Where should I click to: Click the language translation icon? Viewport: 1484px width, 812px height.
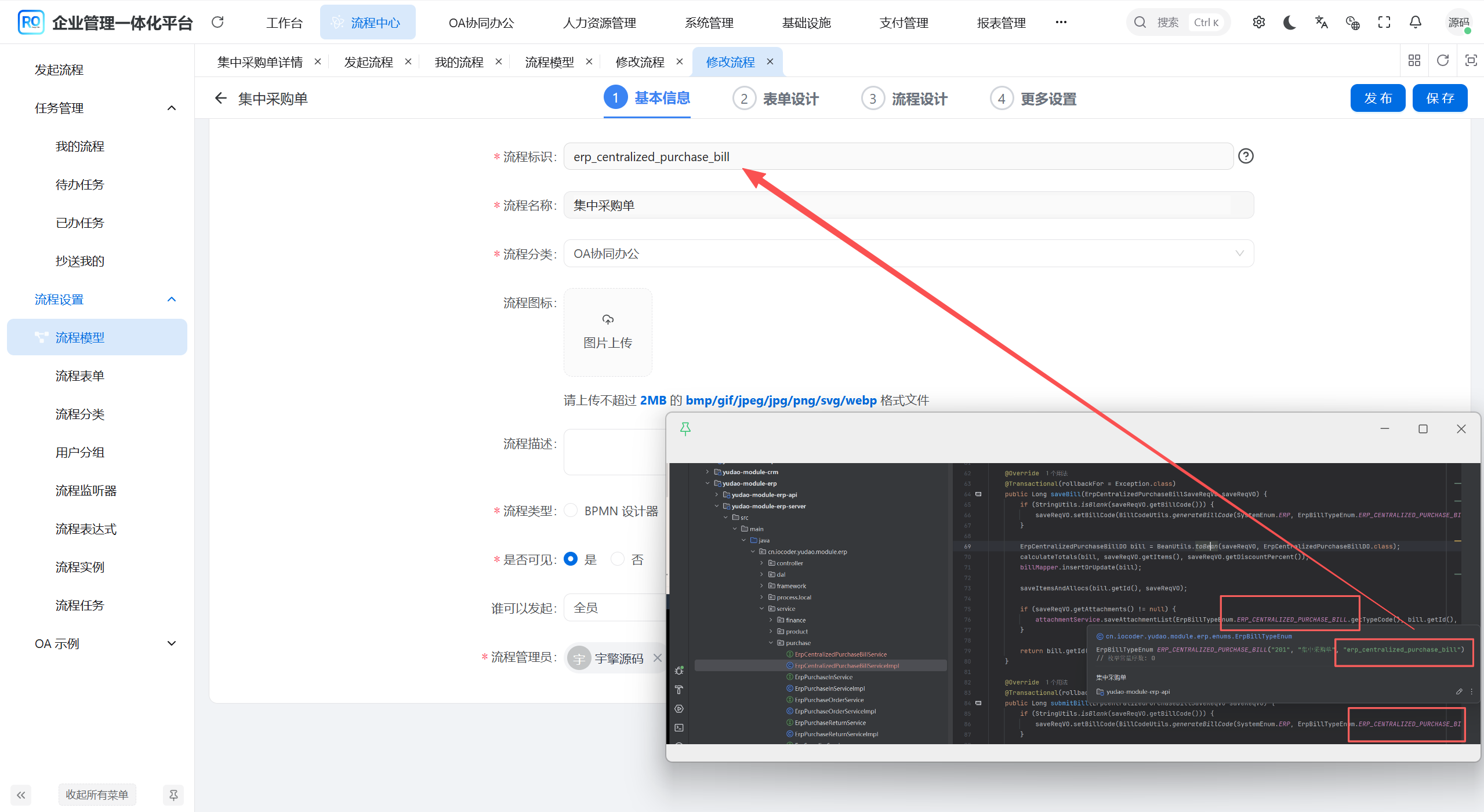coord(1321,23)
